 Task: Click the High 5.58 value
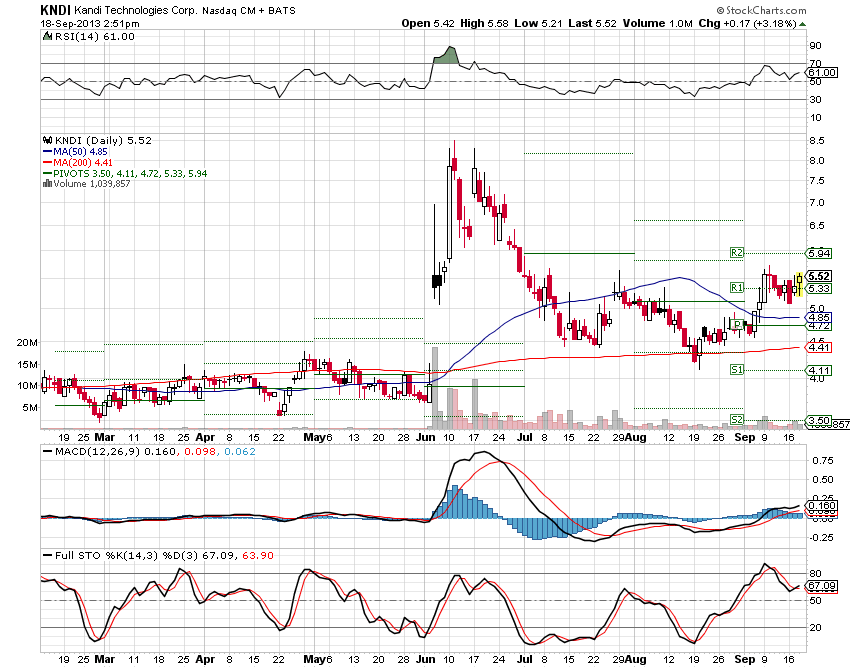pos(485,23)
